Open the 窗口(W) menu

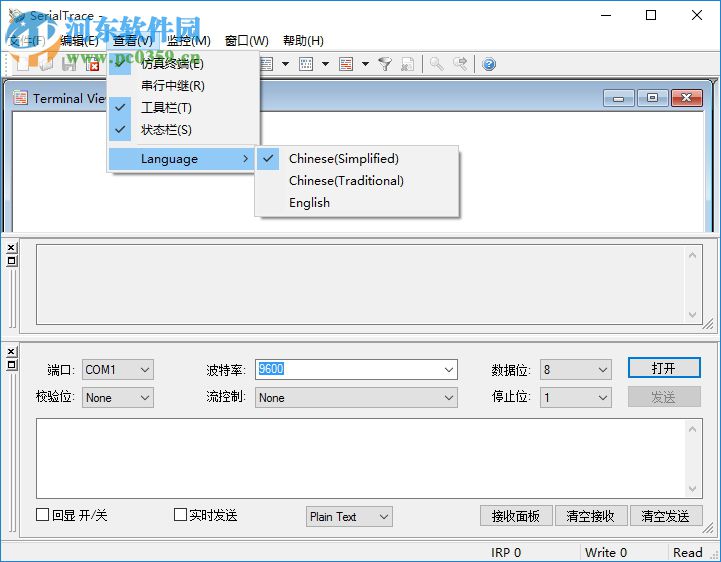pyautogui.click(x=246, y=40)
